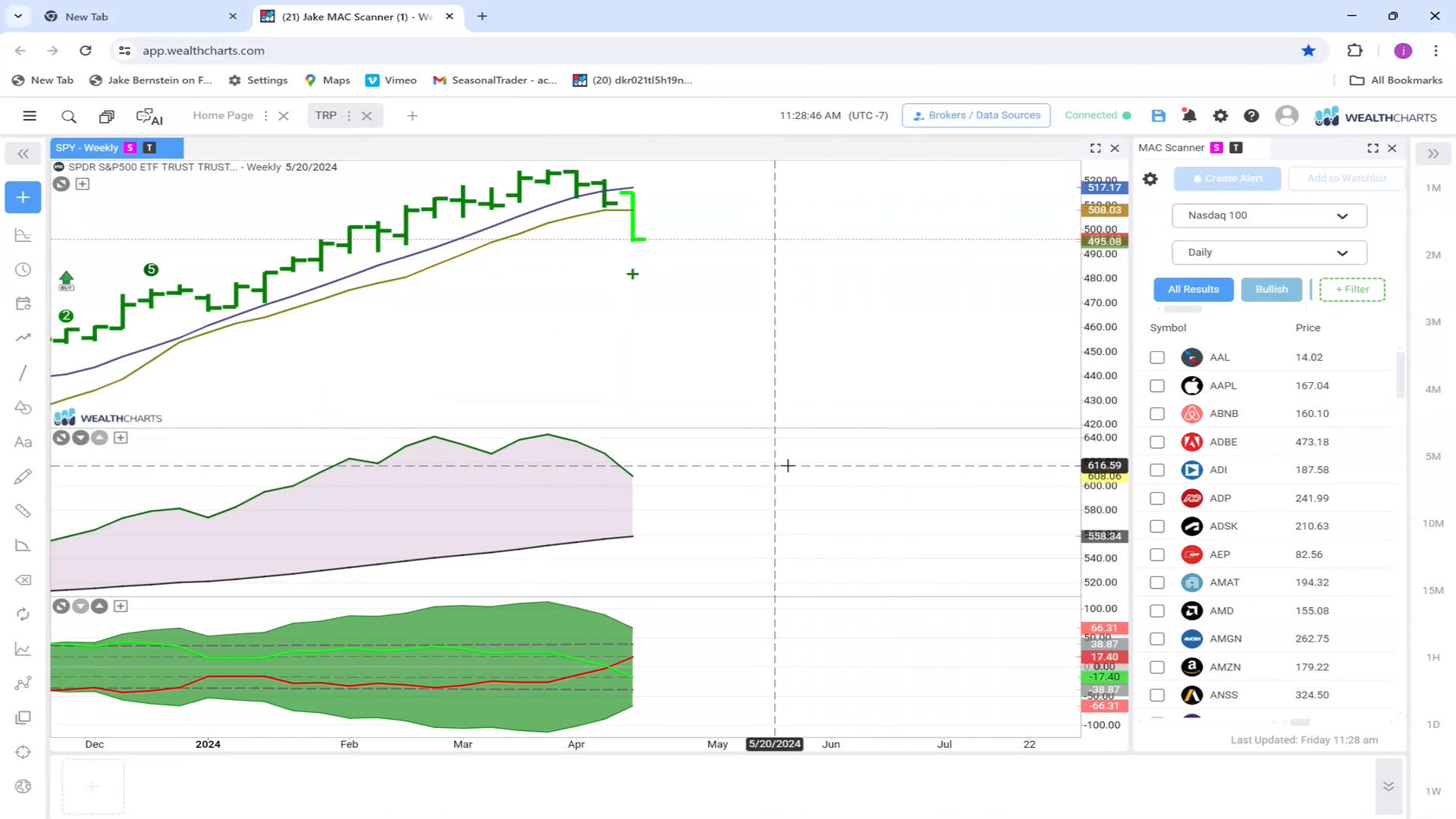Click the blue plus add tool button
This screenshot has height=819, width=1456.
point(23,197)
